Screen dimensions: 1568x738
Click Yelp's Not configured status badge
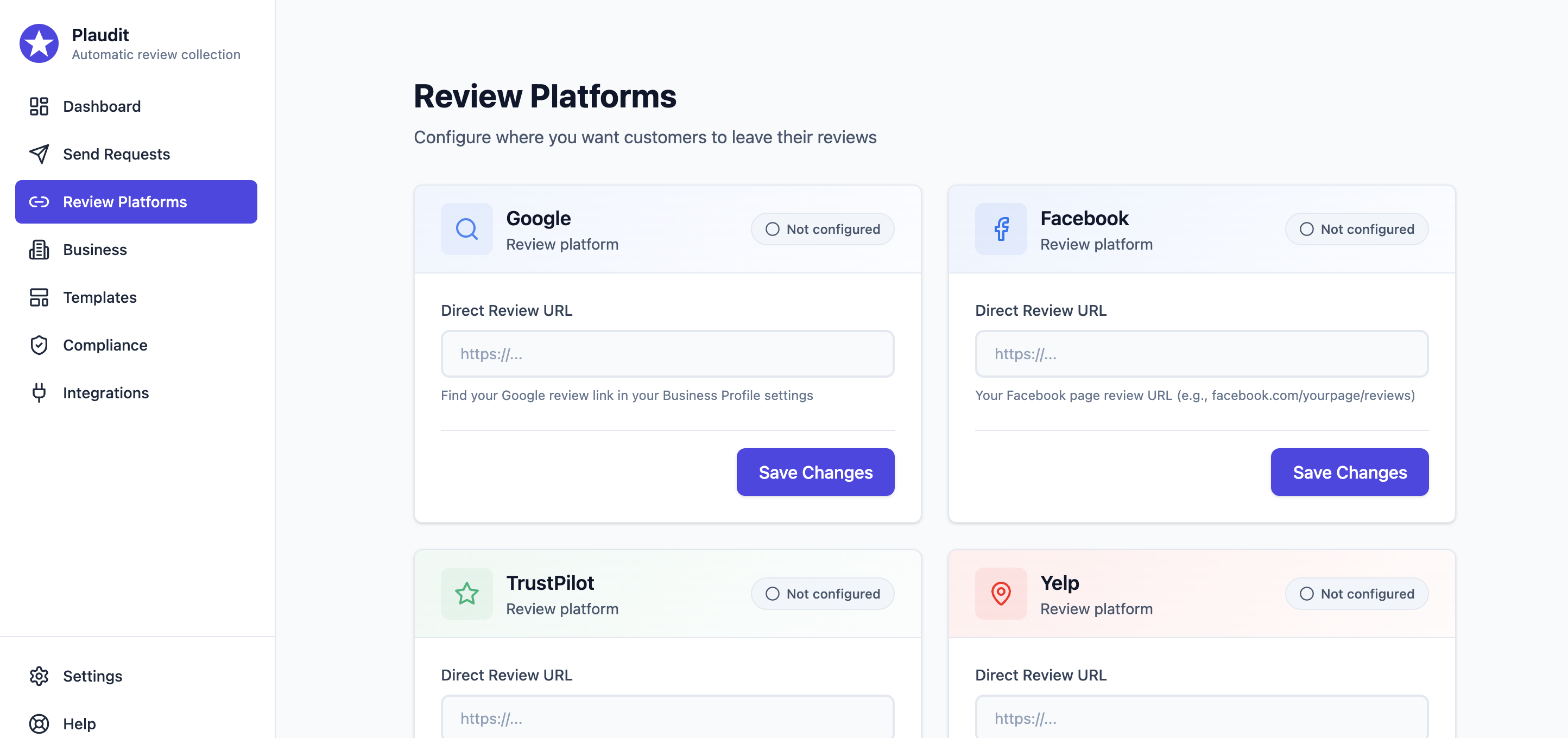(x=1356, y=594)
